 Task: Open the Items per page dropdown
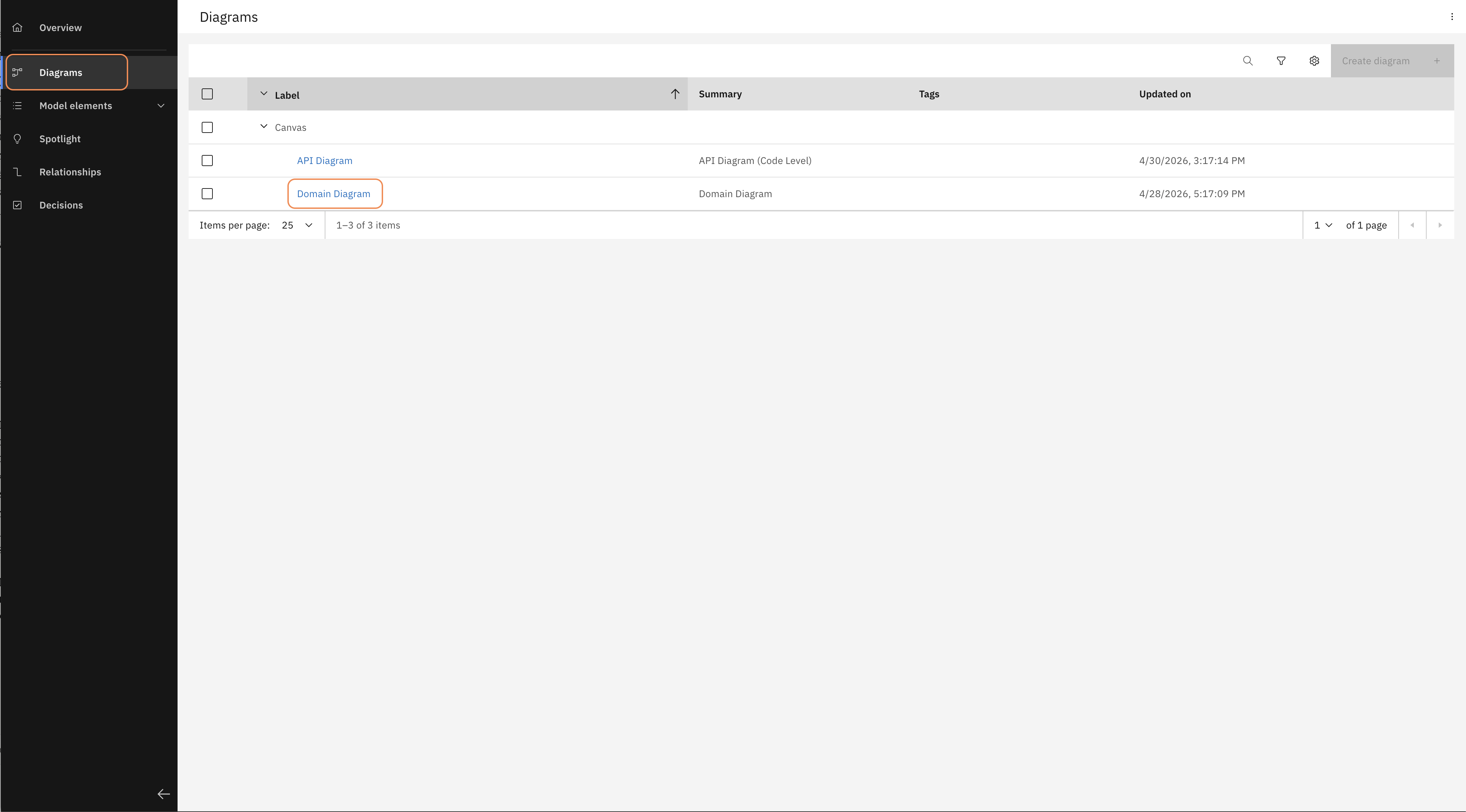[x=297, y=225]
